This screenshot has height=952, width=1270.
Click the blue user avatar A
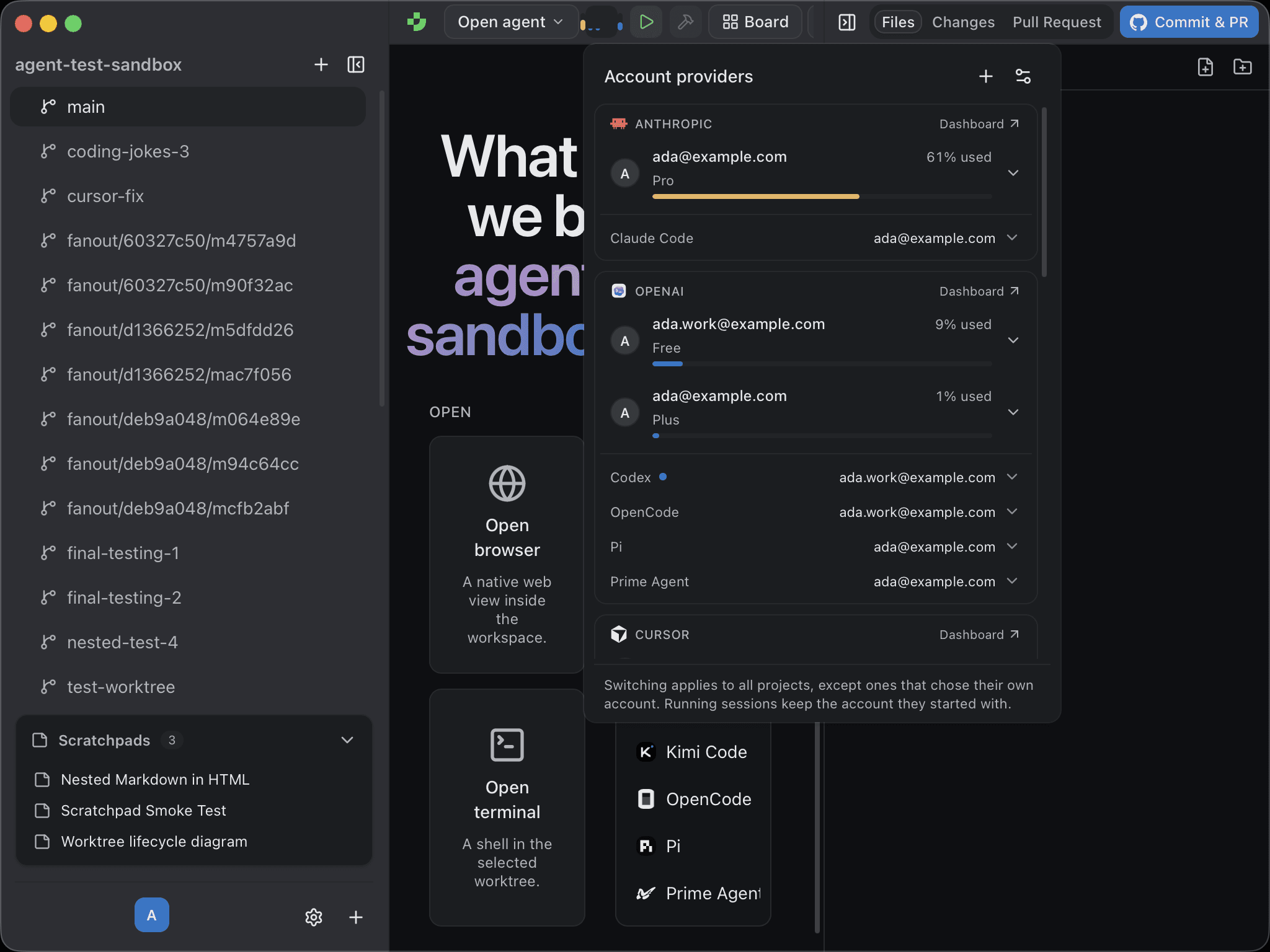tap(152, 915)
